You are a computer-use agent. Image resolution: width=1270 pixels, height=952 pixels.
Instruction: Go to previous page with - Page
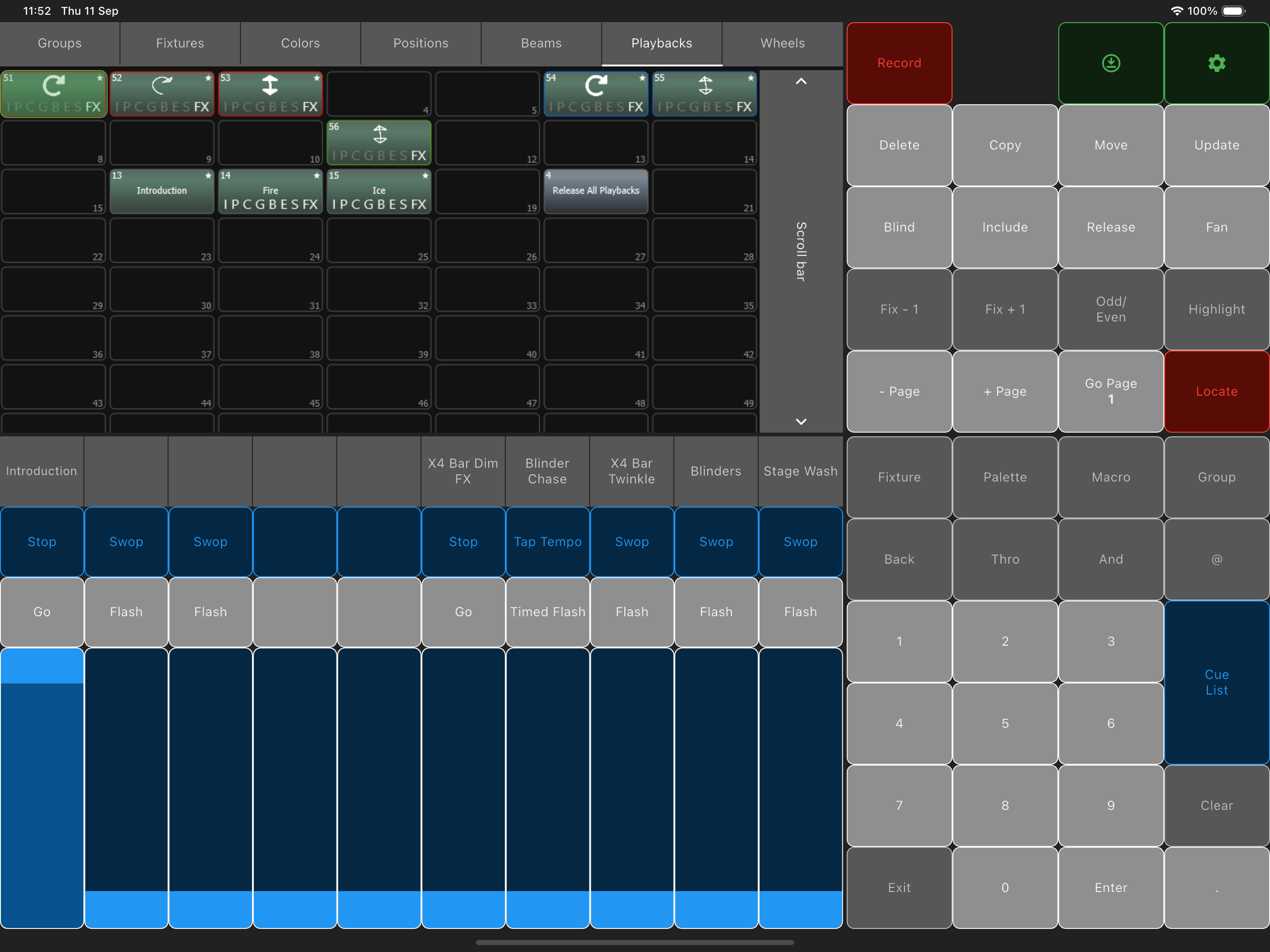(x=899, y=391)
